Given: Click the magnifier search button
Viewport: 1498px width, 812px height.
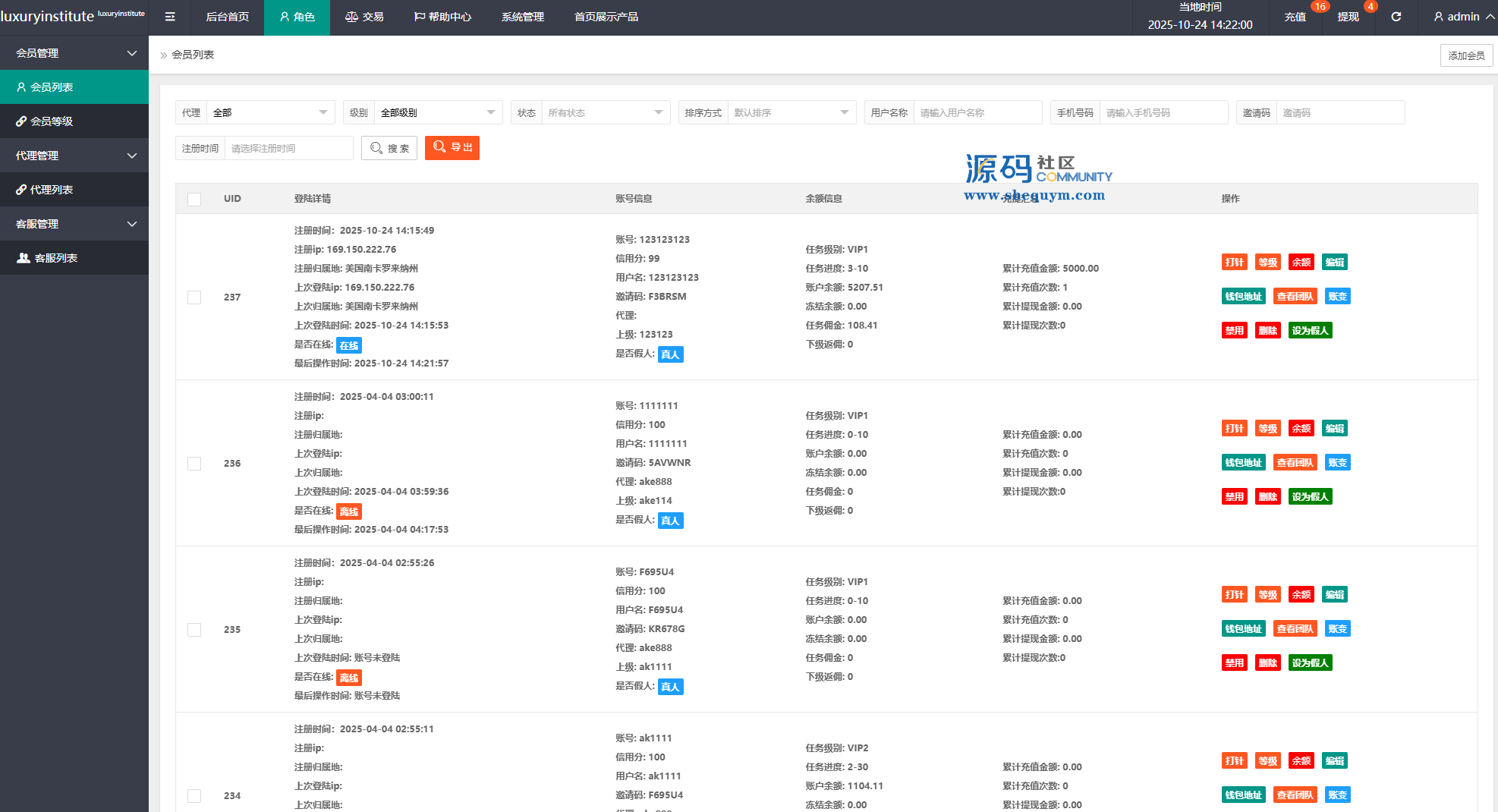Looking at the screenshot, I should pos(389,148).
